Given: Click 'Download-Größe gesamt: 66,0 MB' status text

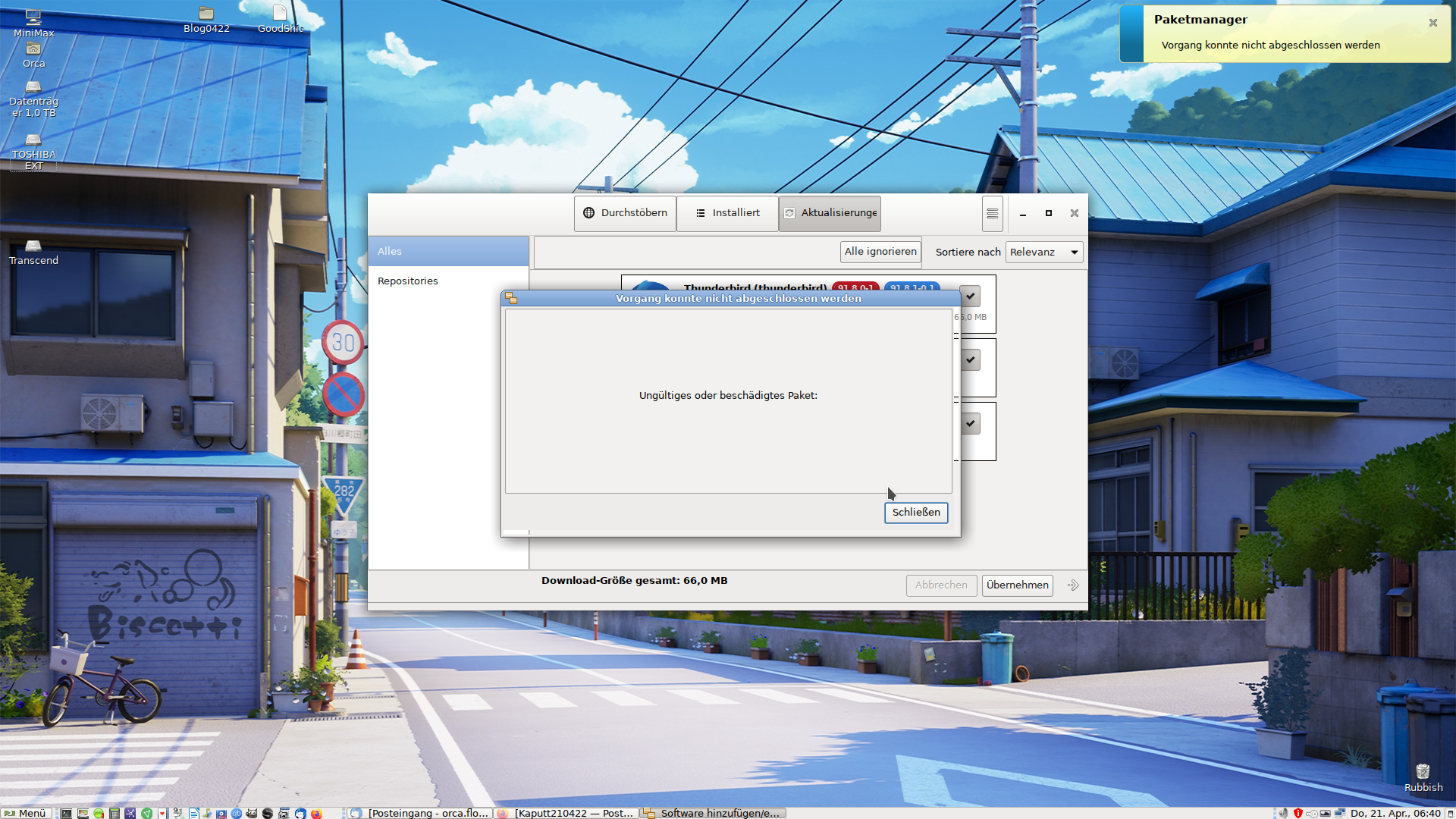Looking at the screenshot, I should (634, 580).
